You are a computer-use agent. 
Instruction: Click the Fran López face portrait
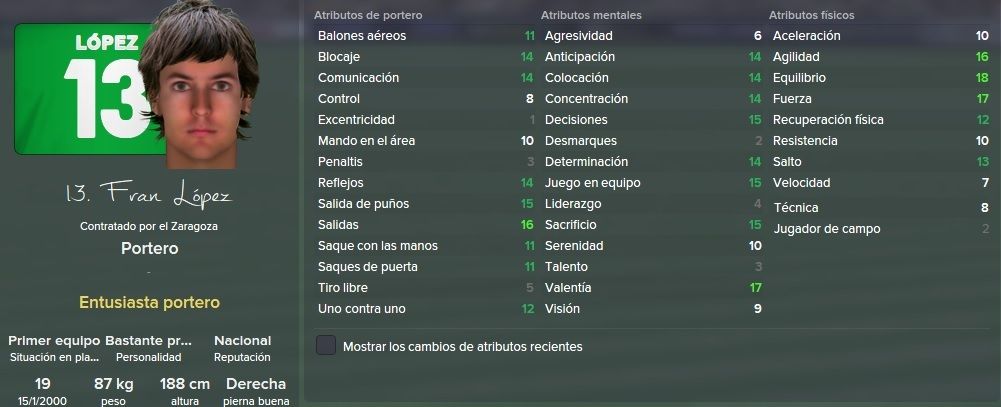199,86
